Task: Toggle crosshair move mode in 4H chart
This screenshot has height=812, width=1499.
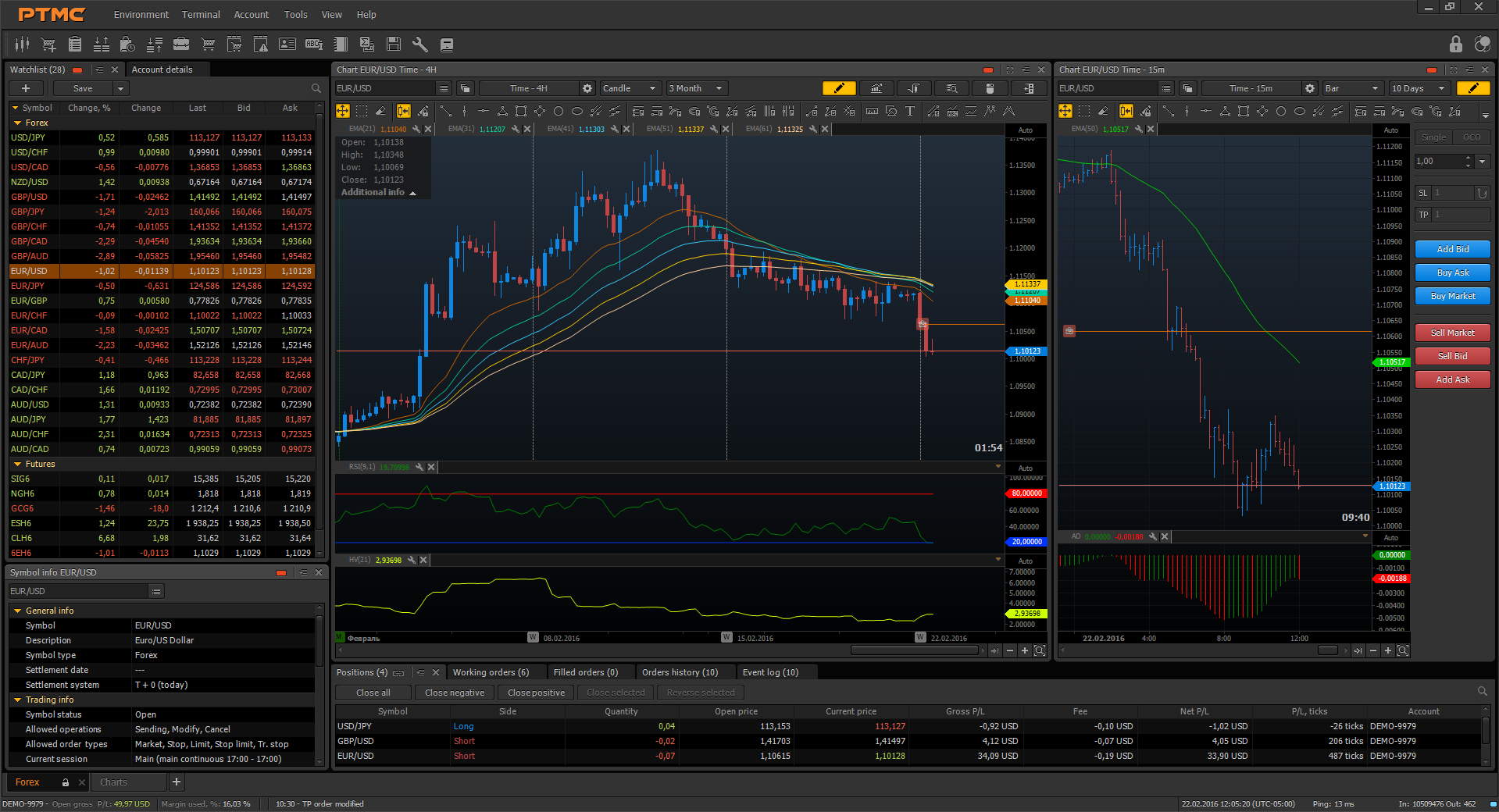Action: coord(343,111)
